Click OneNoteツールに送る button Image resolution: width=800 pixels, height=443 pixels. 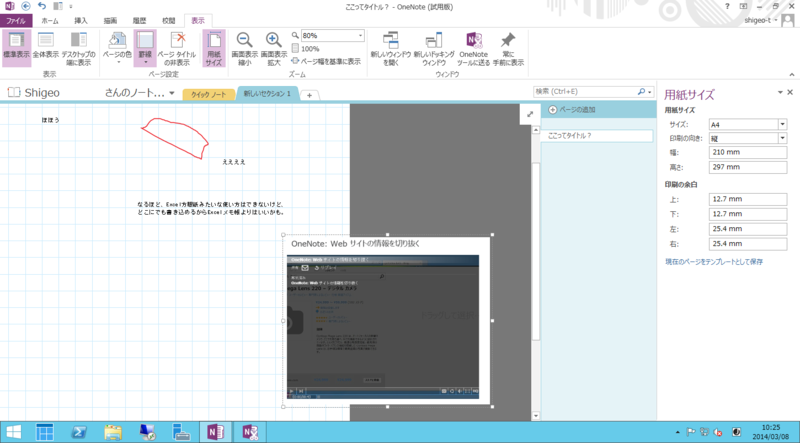[x=473, y=48]
